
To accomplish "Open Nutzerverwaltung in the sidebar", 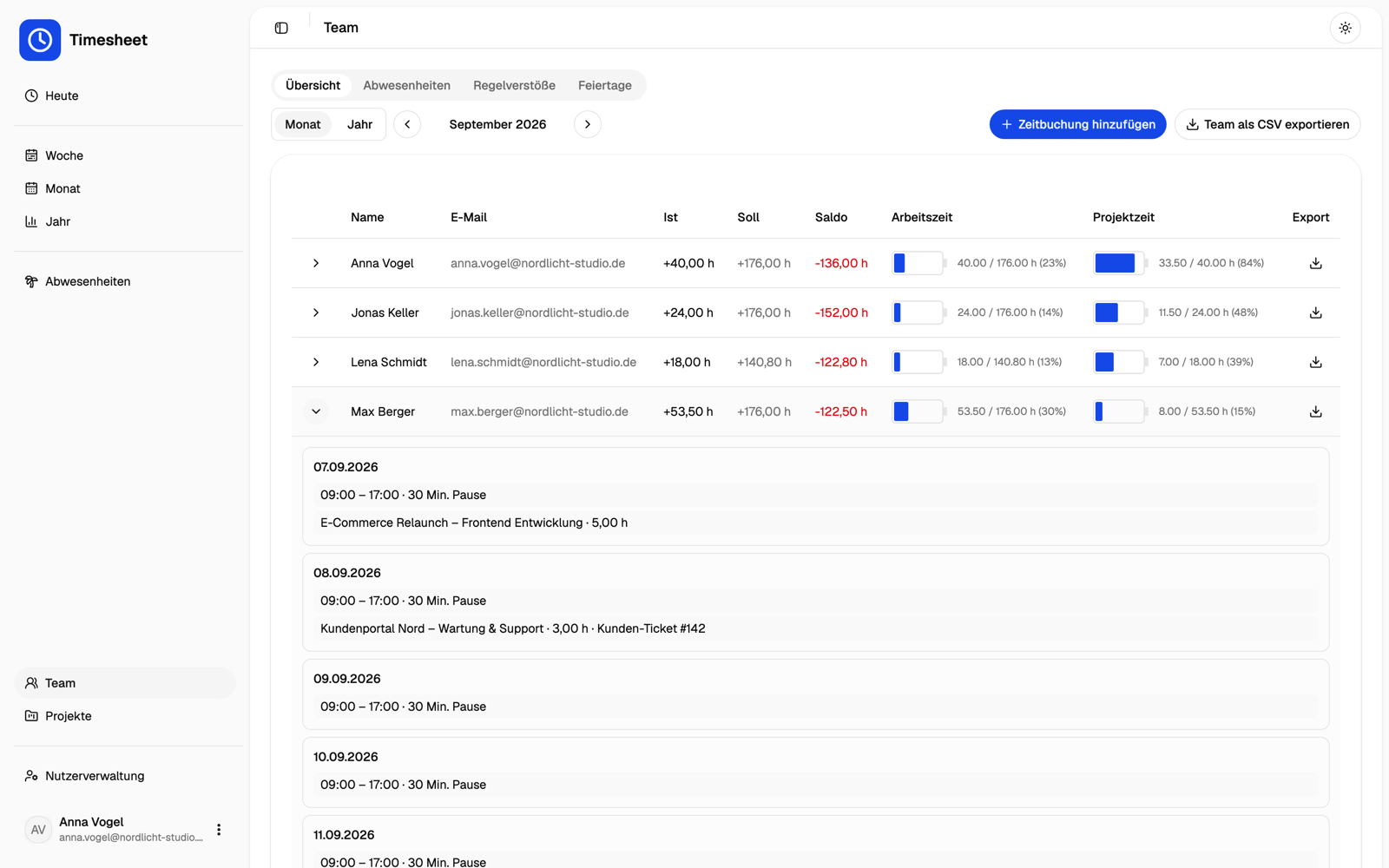I will tap(125, 776).
